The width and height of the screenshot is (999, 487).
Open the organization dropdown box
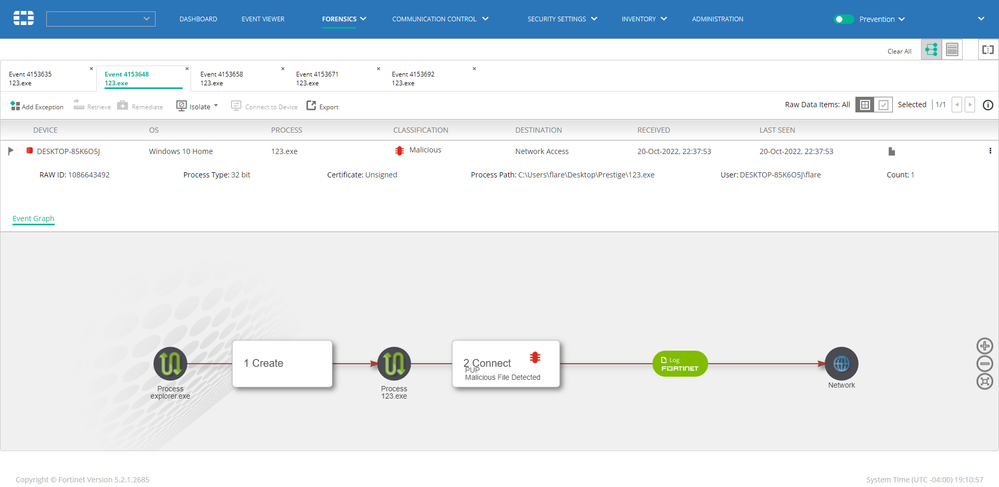pyautogui.click(x=101, y=19)
